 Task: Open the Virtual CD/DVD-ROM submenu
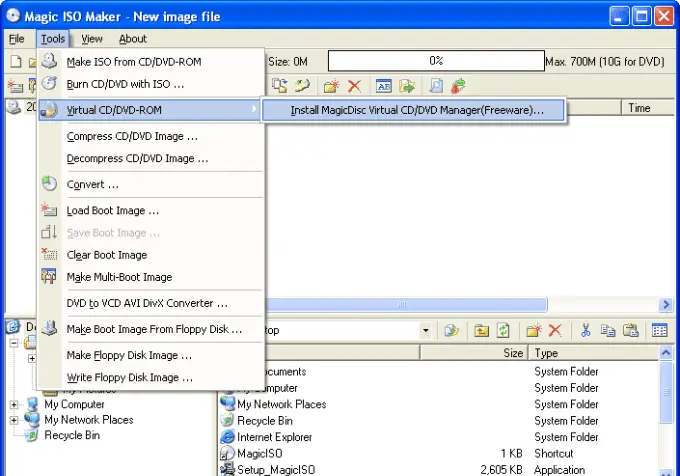pos(151,110)
